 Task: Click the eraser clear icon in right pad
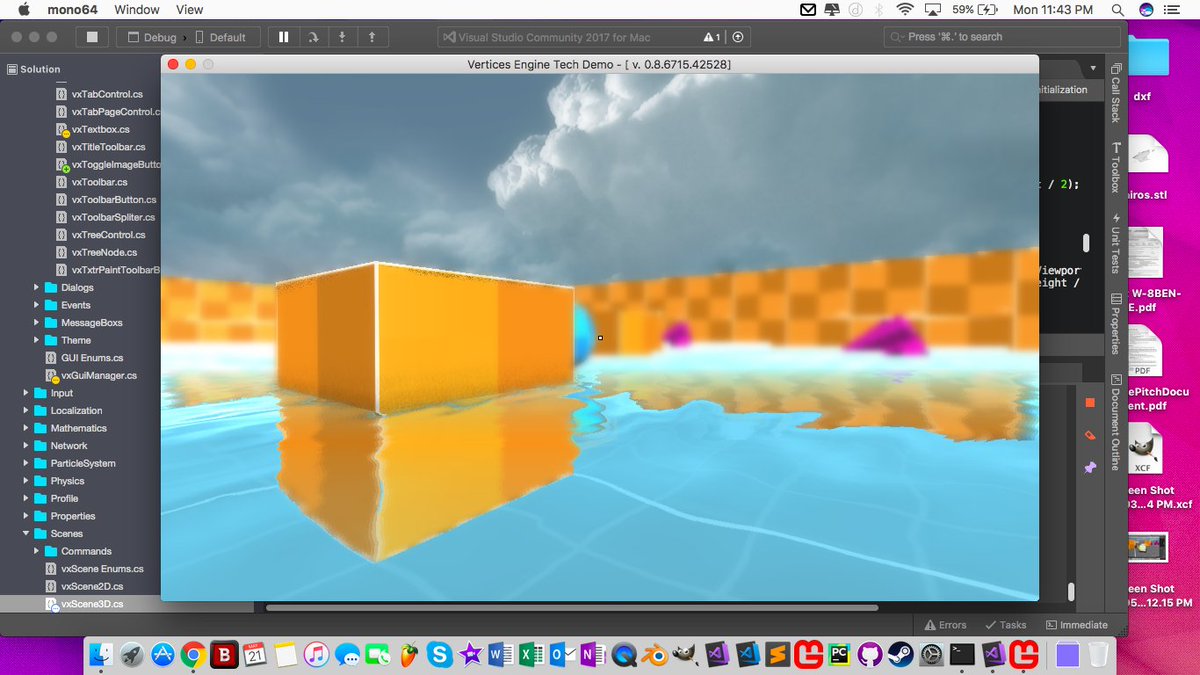coord(1090,435)
